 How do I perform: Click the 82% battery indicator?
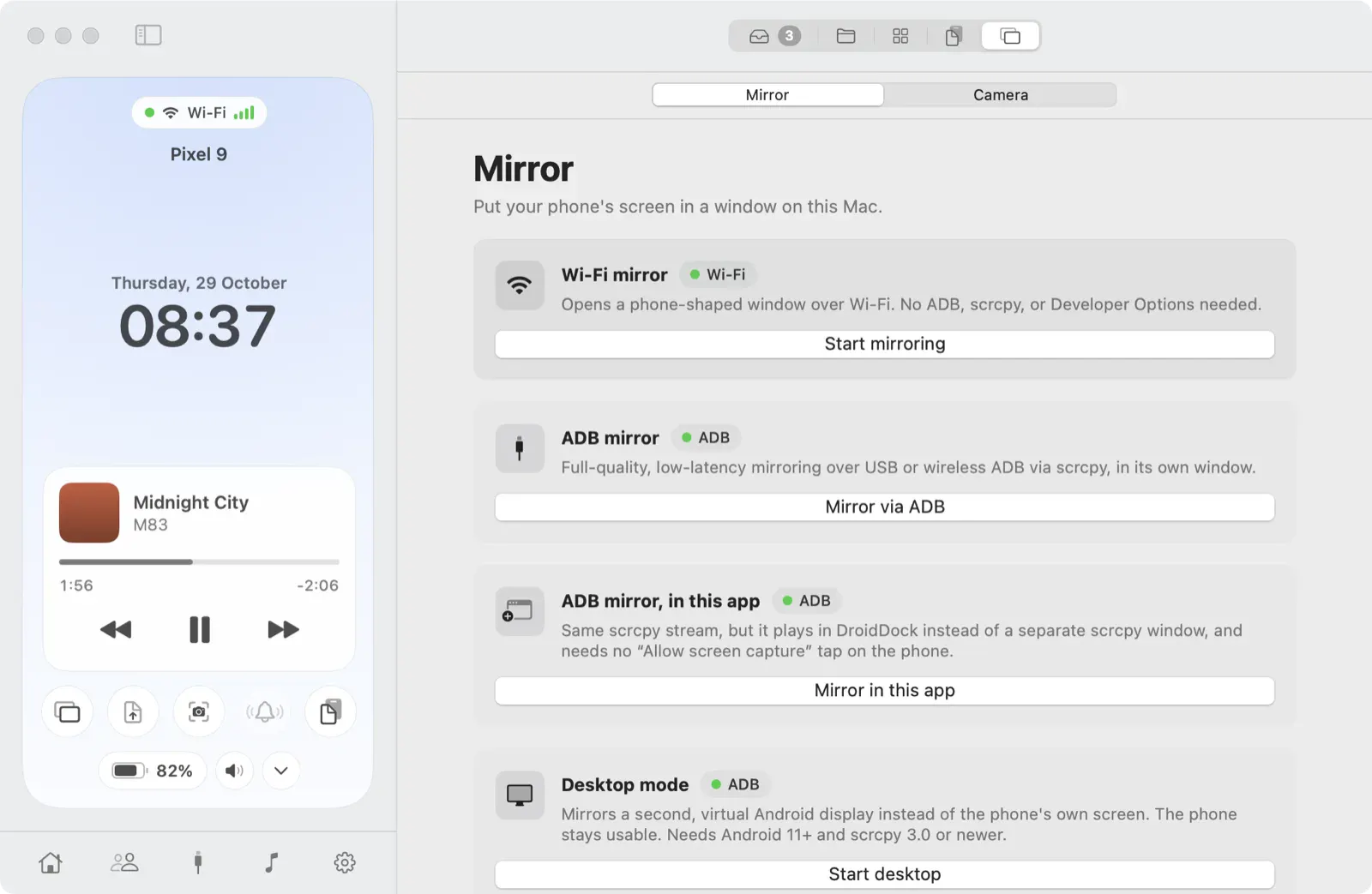pos(153,771)
